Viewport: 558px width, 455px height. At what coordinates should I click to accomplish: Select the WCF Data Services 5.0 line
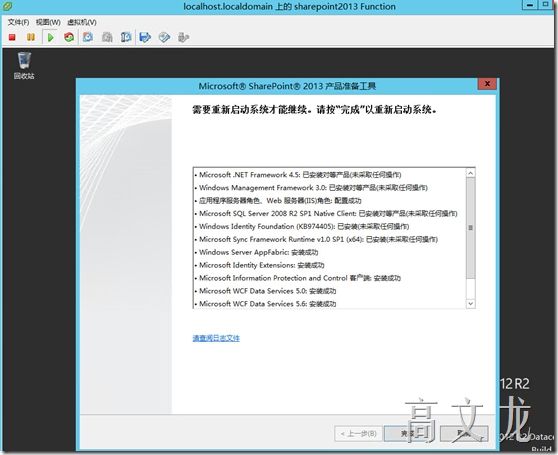tap(265, 291)
